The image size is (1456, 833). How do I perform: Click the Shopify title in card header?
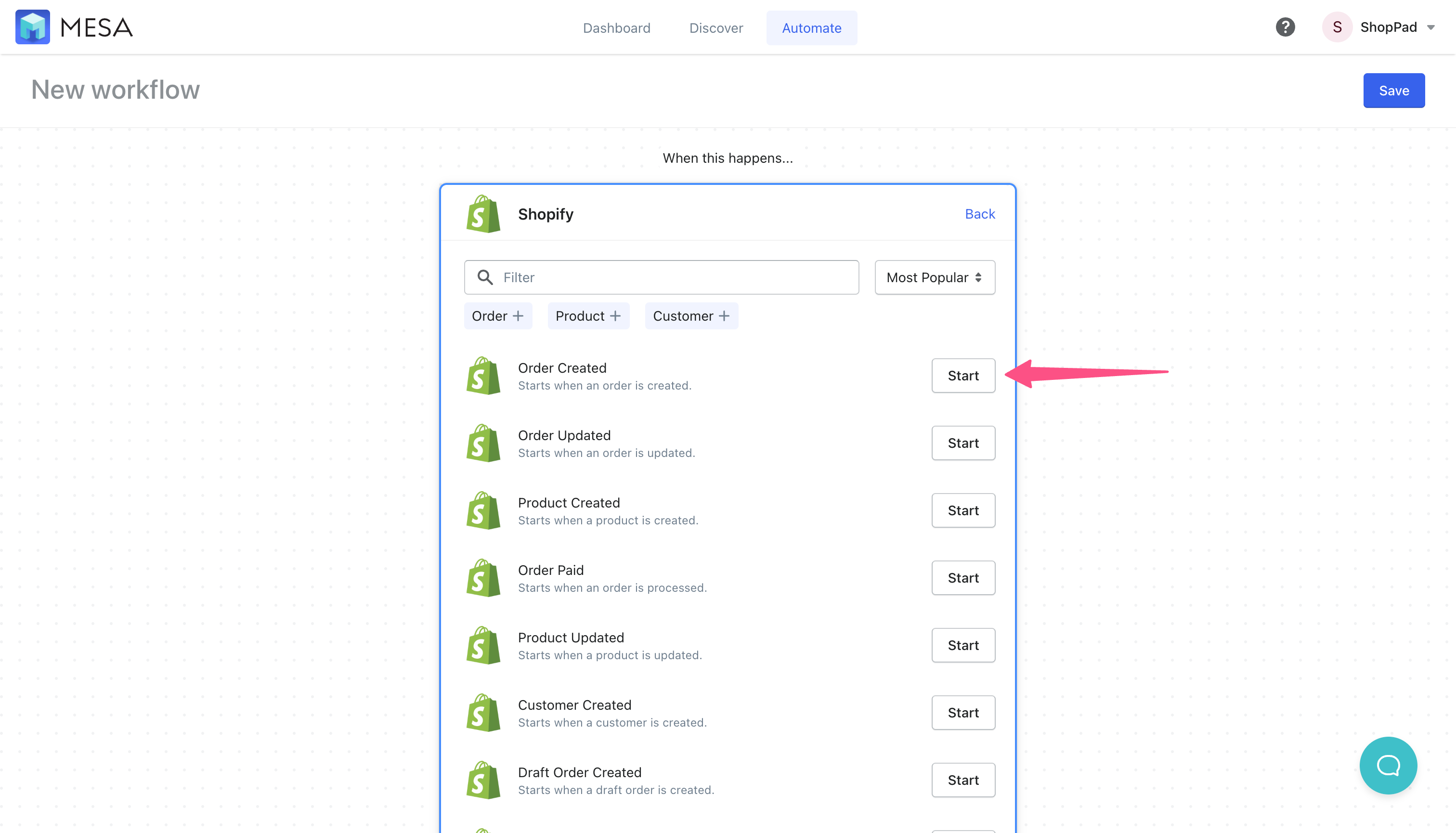[545, 214]
